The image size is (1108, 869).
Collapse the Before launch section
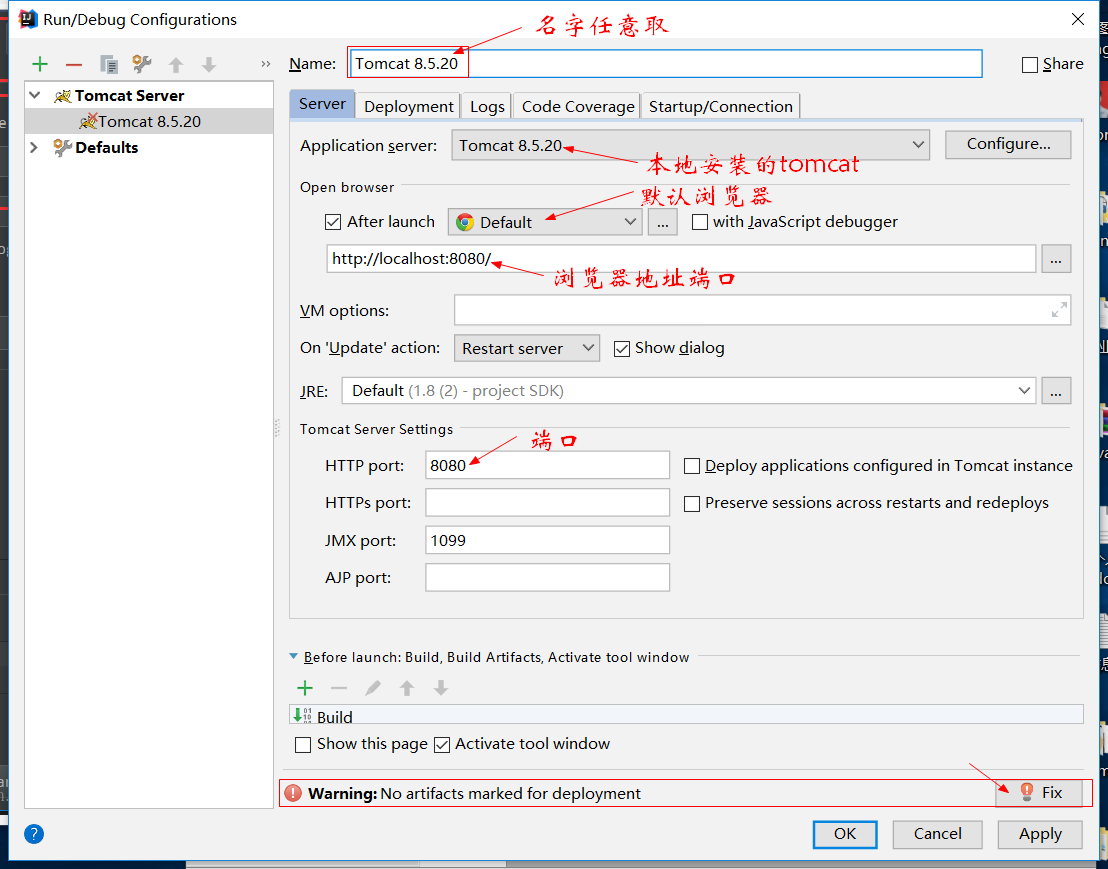click(293, 656)
